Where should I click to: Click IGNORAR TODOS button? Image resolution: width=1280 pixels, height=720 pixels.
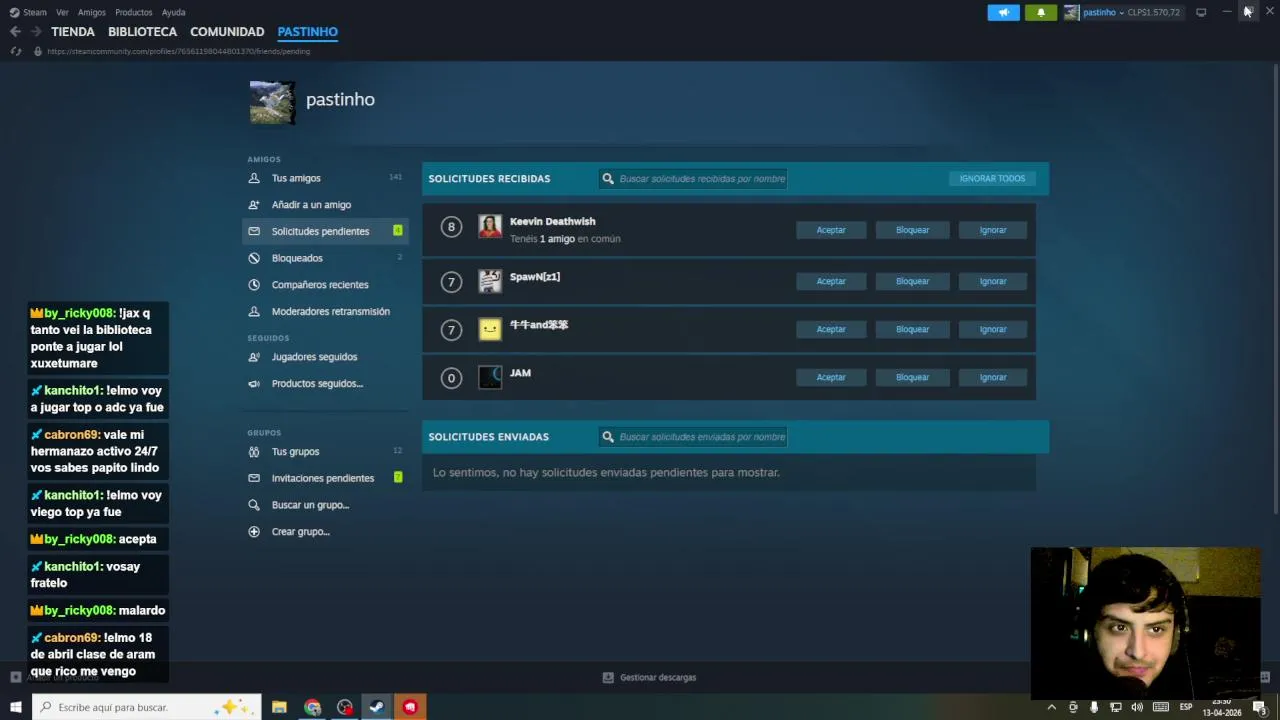(x=992, y=179)
